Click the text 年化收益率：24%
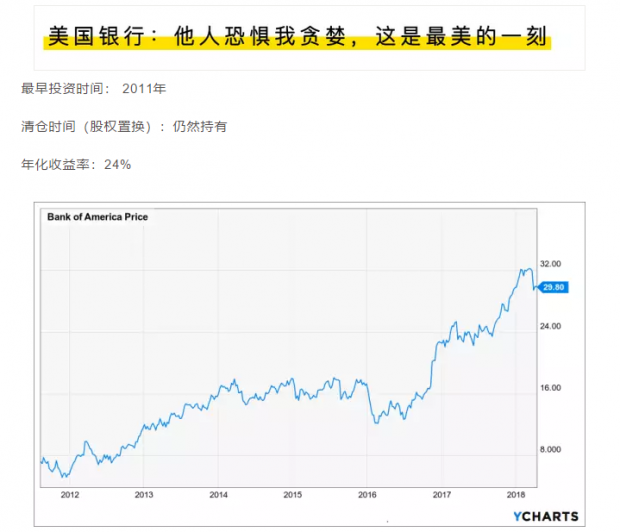 point(76,165)
